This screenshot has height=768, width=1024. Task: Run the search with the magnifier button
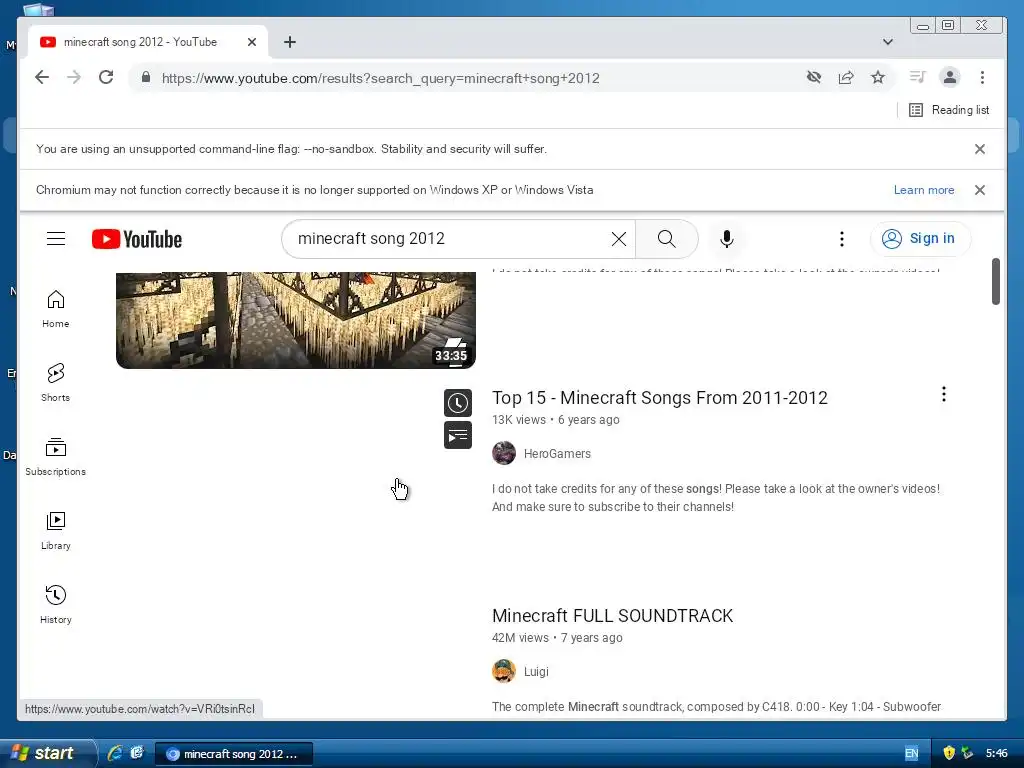tap(667, 239)
